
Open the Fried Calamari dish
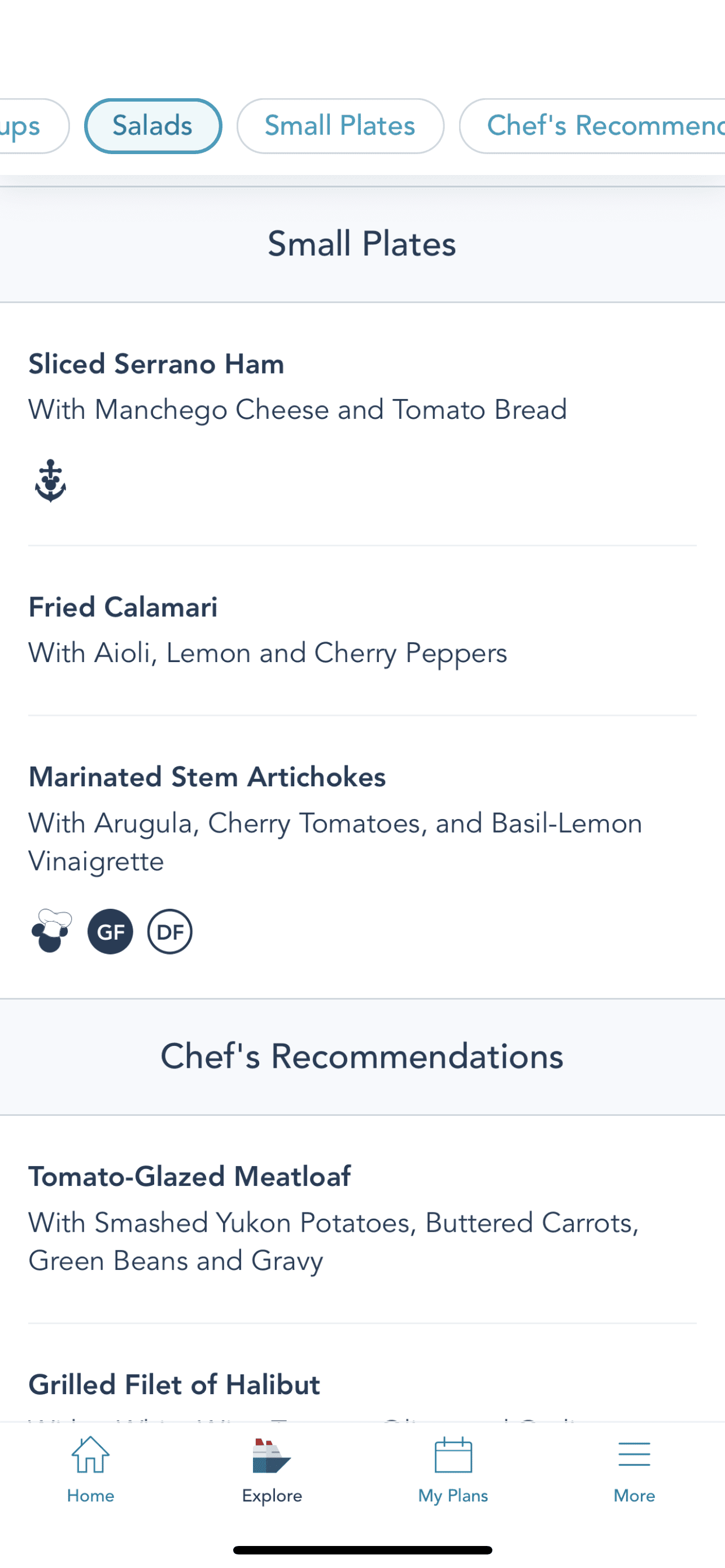pyautogui.click(x=123, y=606)
